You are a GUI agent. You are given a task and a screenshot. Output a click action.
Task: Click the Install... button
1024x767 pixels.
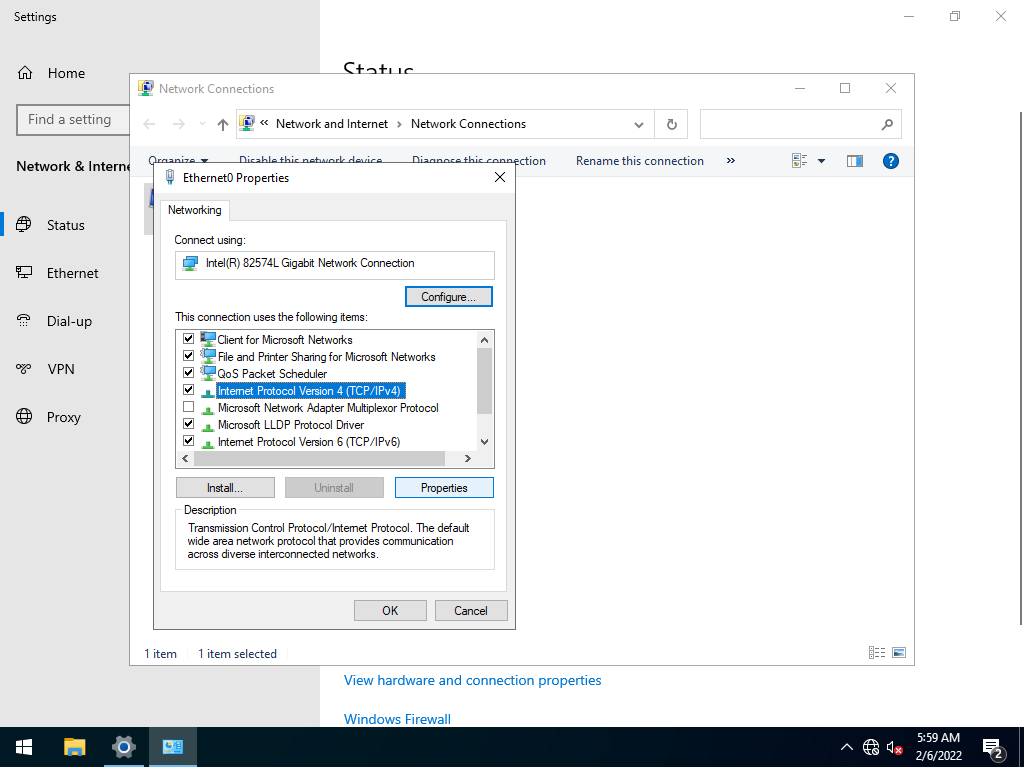[x=225, y=488]
